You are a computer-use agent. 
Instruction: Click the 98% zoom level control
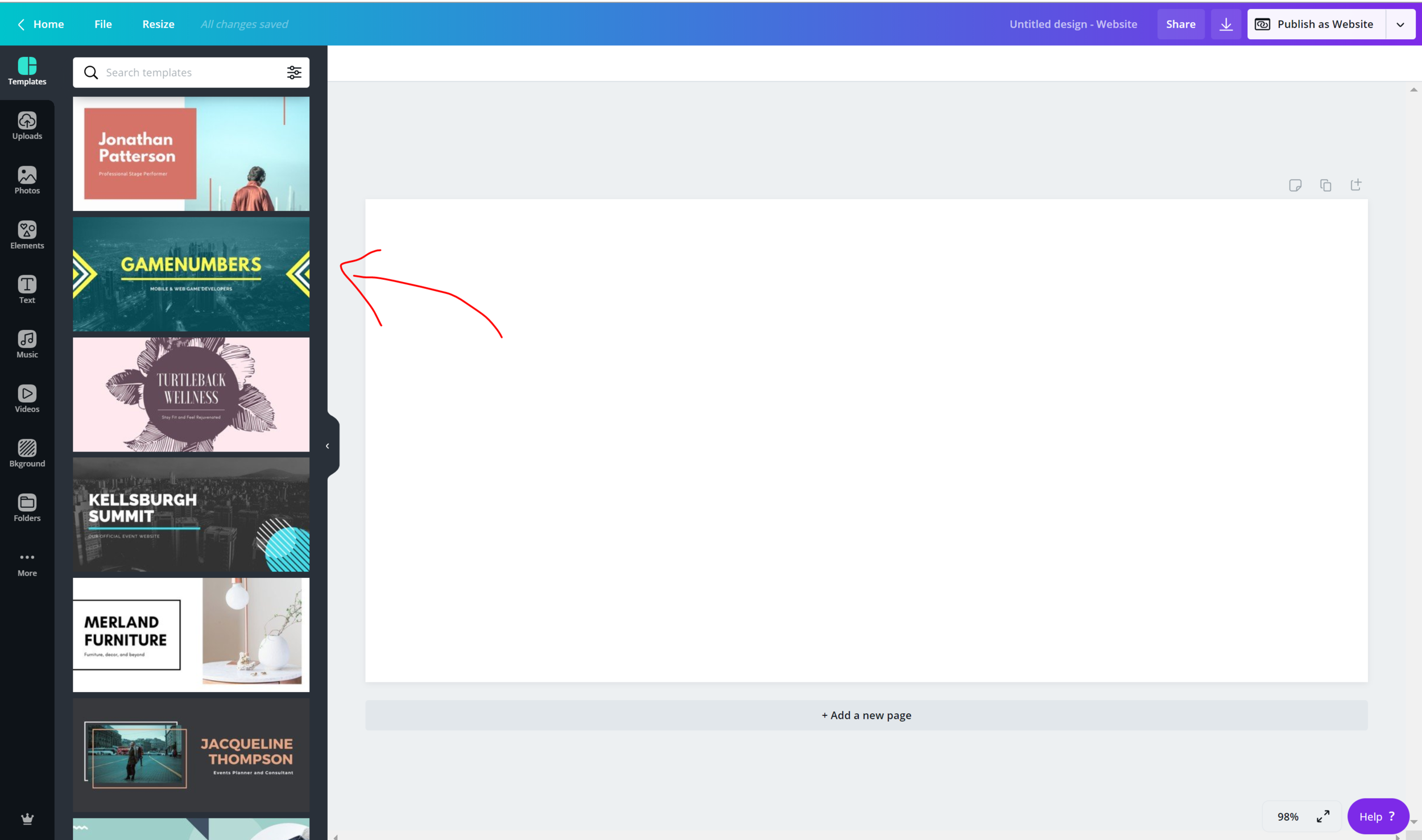point(1288,817)
